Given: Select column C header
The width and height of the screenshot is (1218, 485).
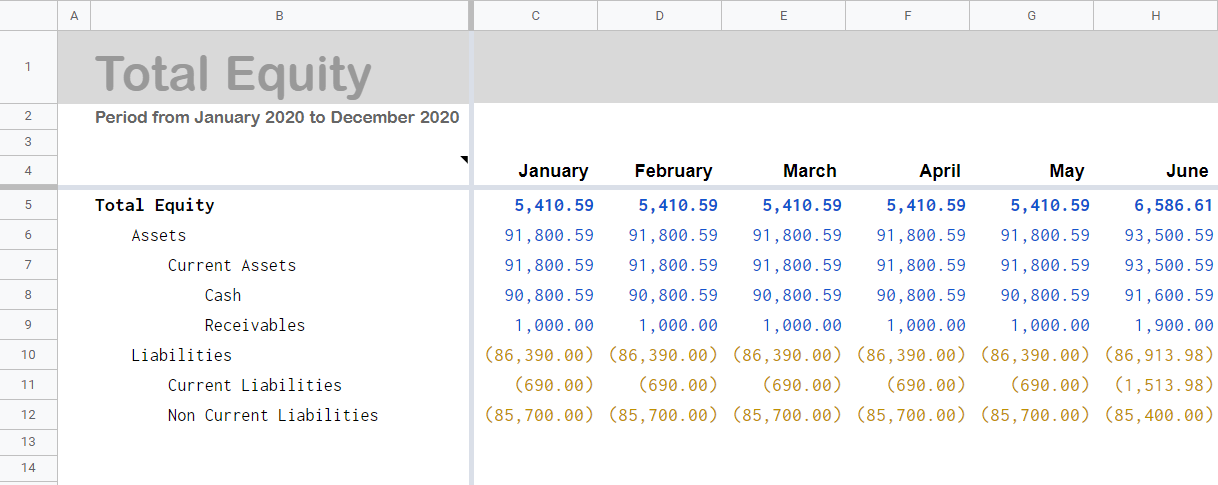Looking at the screenshot, I should coord(535,15).
